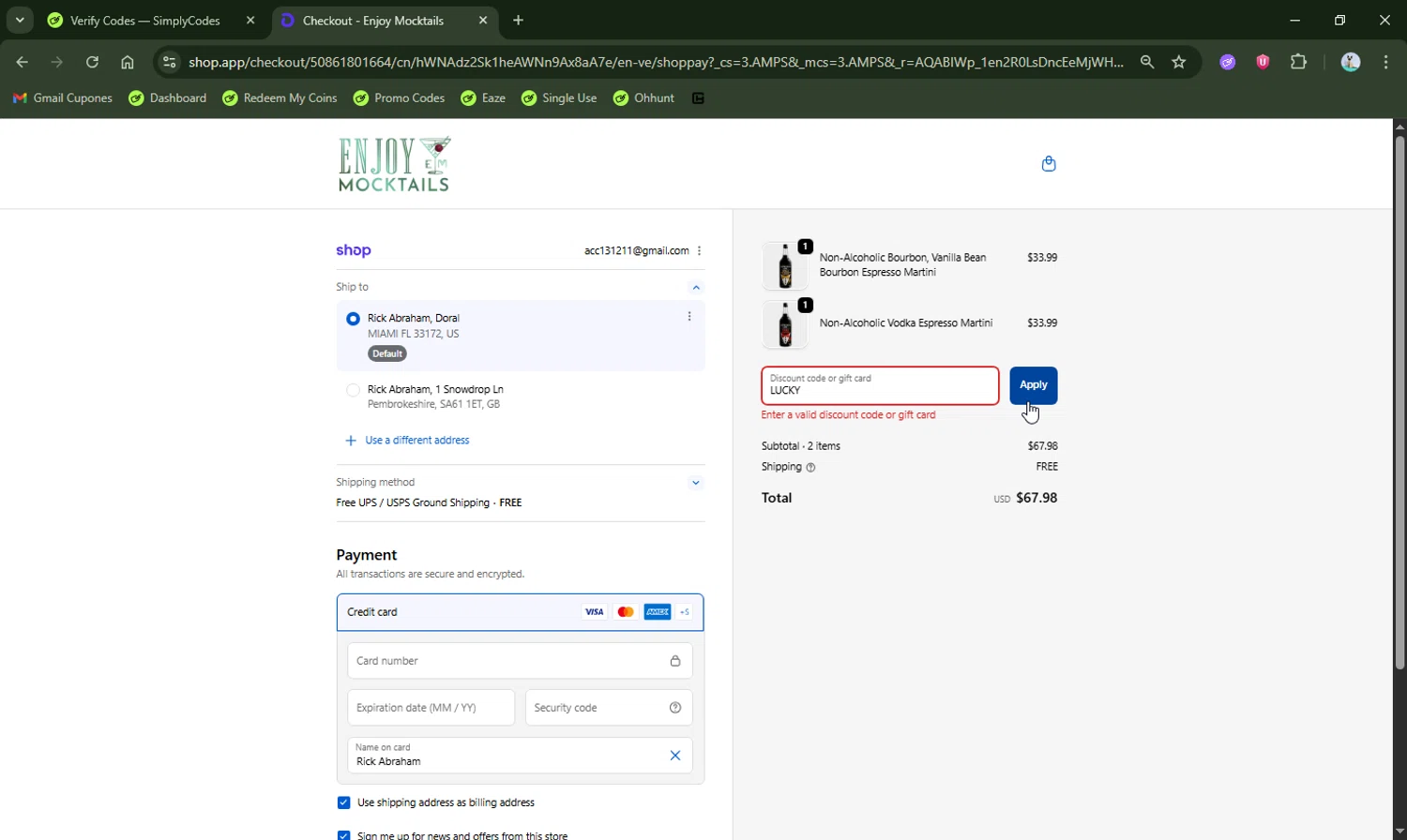Open the shopping bag cart icon
This screenshot has height=840, width=1407.
1049,164
